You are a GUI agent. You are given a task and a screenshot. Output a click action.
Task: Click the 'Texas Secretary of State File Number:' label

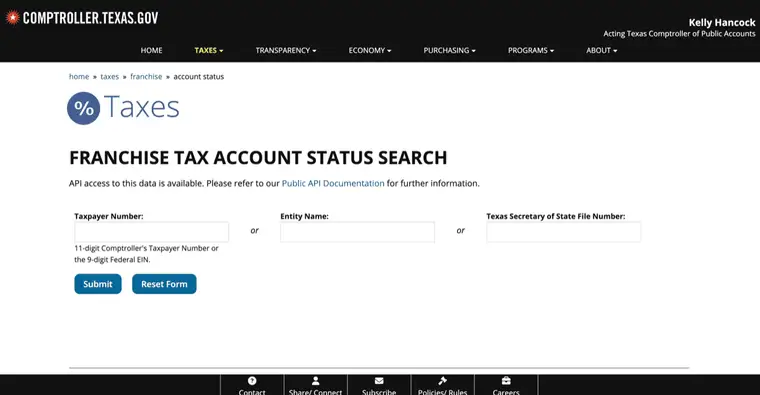(556, 216)
